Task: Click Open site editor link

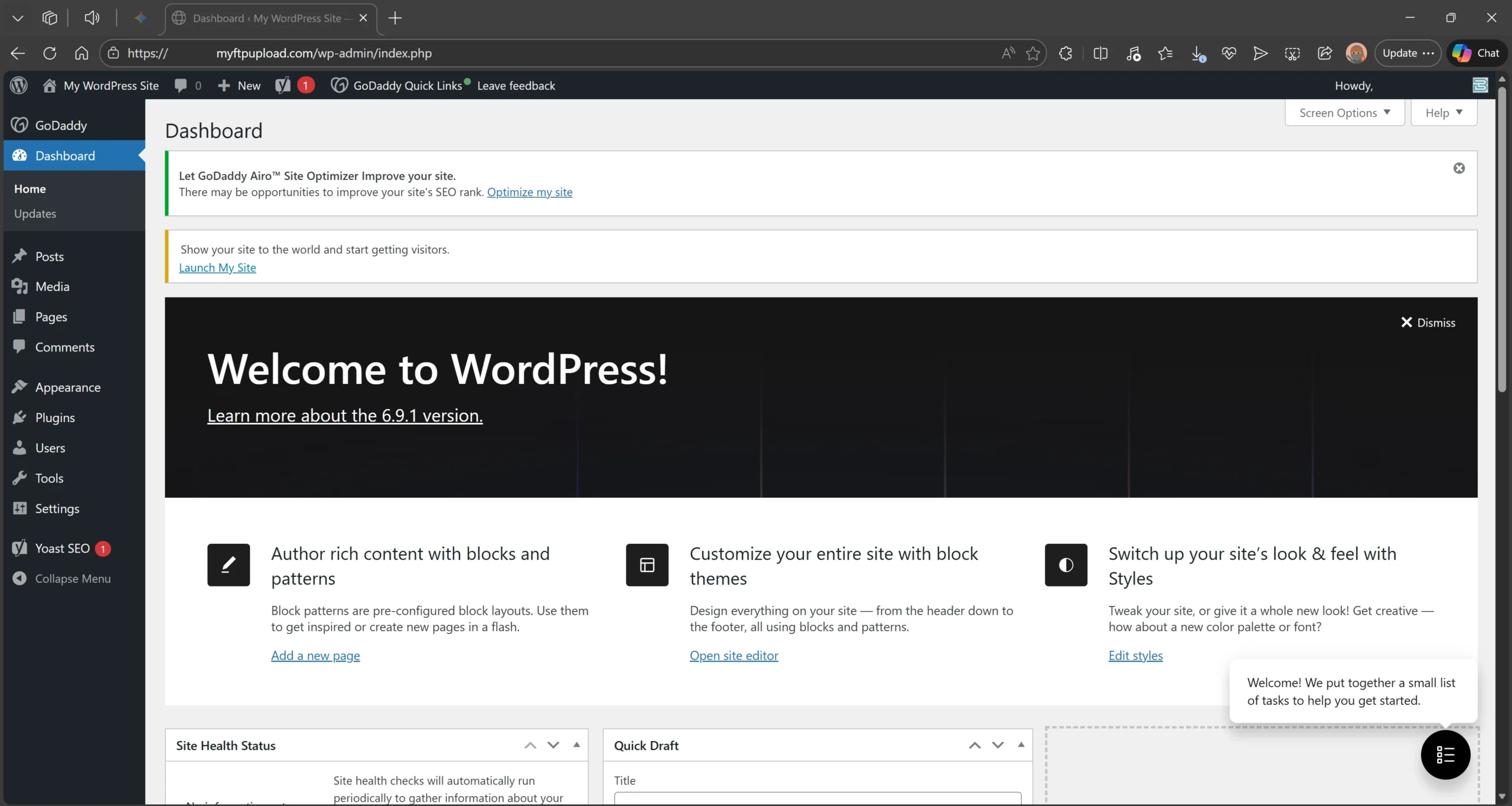Action: (x=734, y=655)
